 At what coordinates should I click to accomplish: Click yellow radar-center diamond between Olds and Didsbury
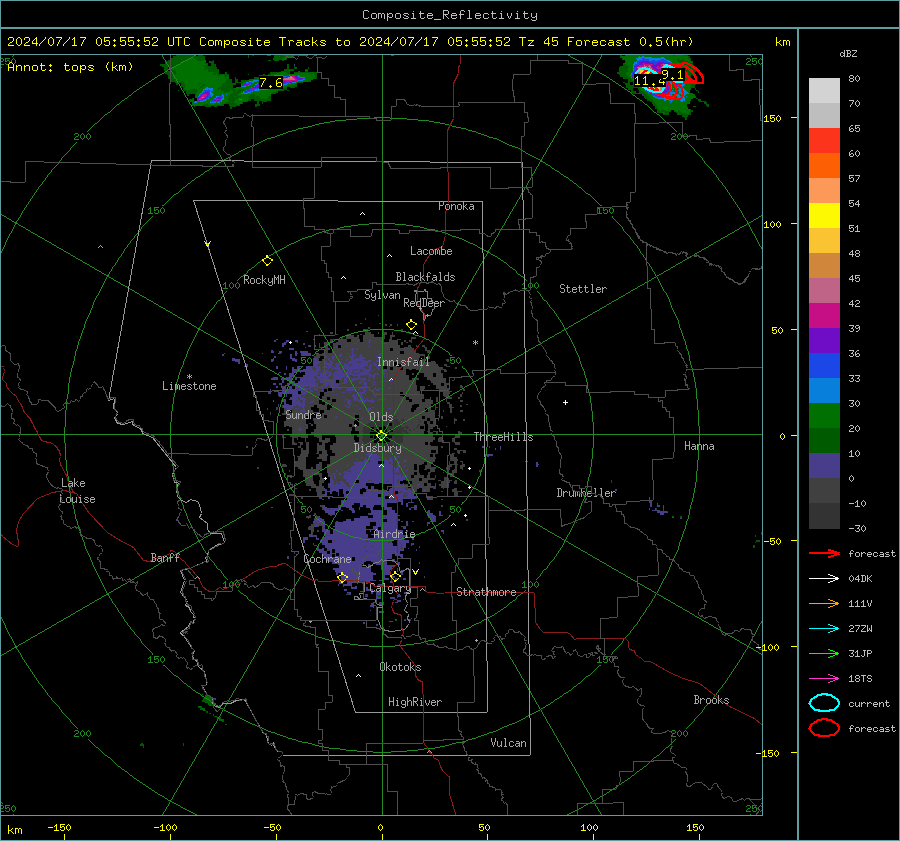coord(381,436)
